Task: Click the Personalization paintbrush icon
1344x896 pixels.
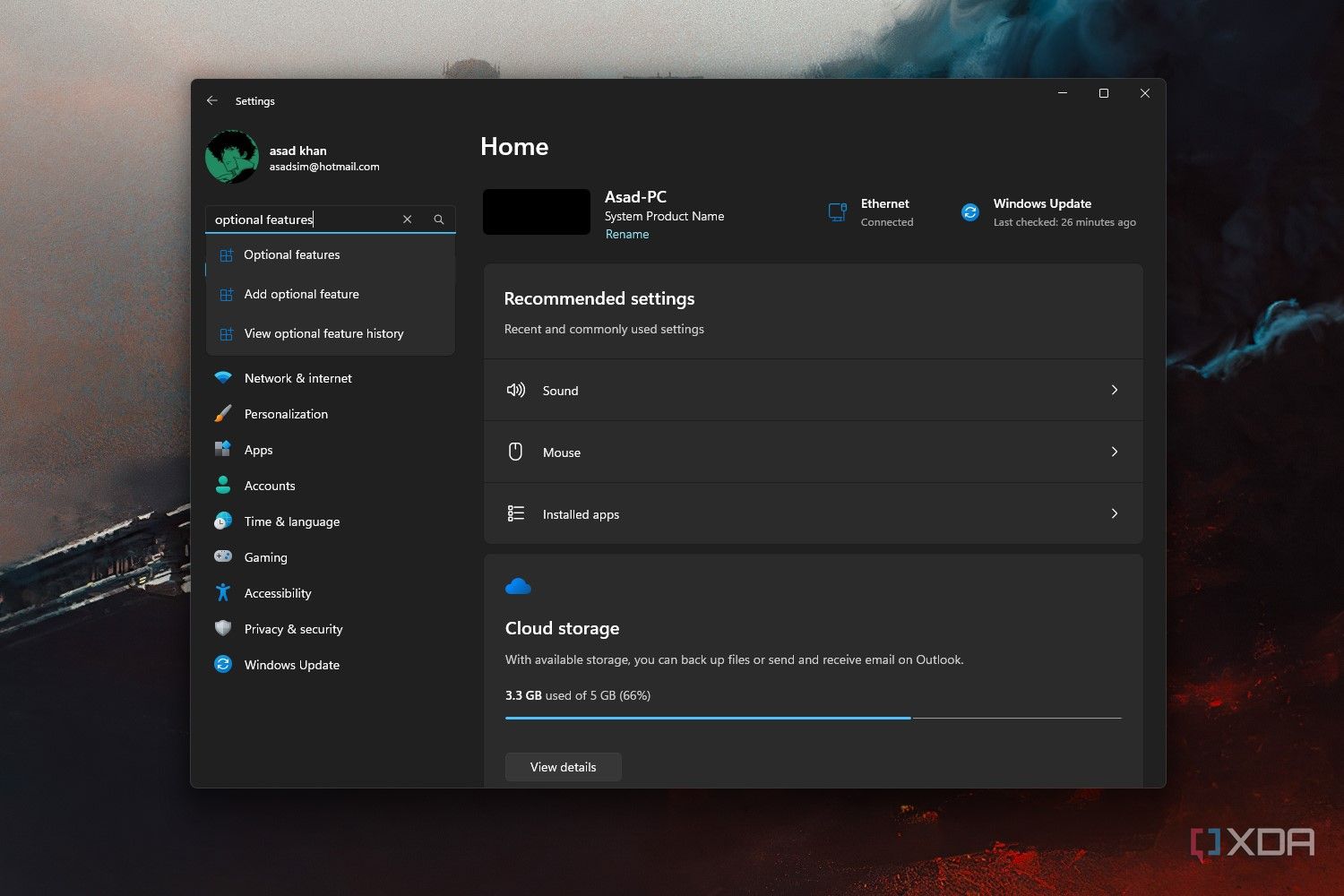Action: click(x=223, y=414)
